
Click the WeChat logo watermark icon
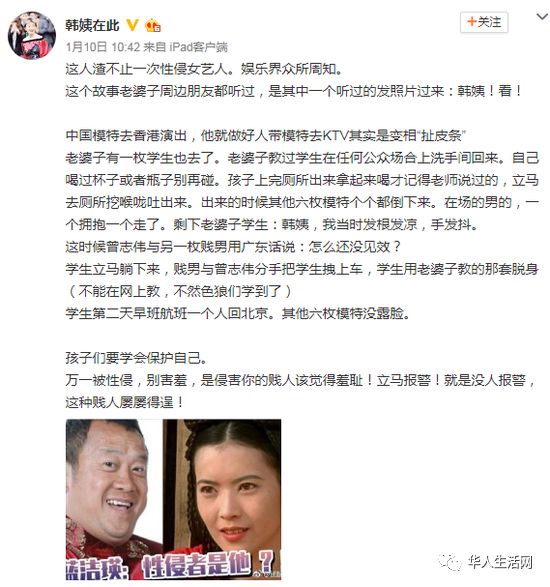coord(450,561)
